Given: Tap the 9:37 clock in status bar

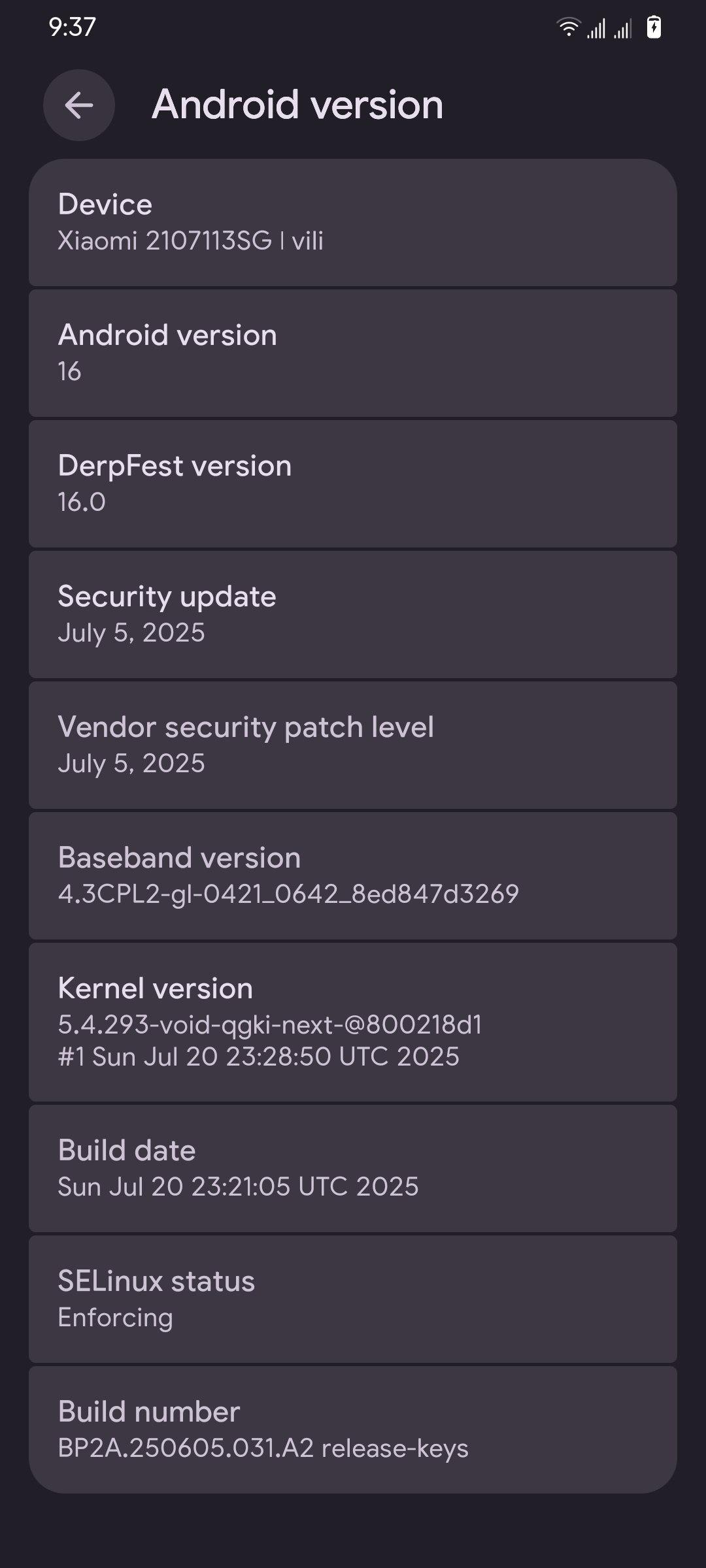Looking at the screenshot, I should point(72,27).
